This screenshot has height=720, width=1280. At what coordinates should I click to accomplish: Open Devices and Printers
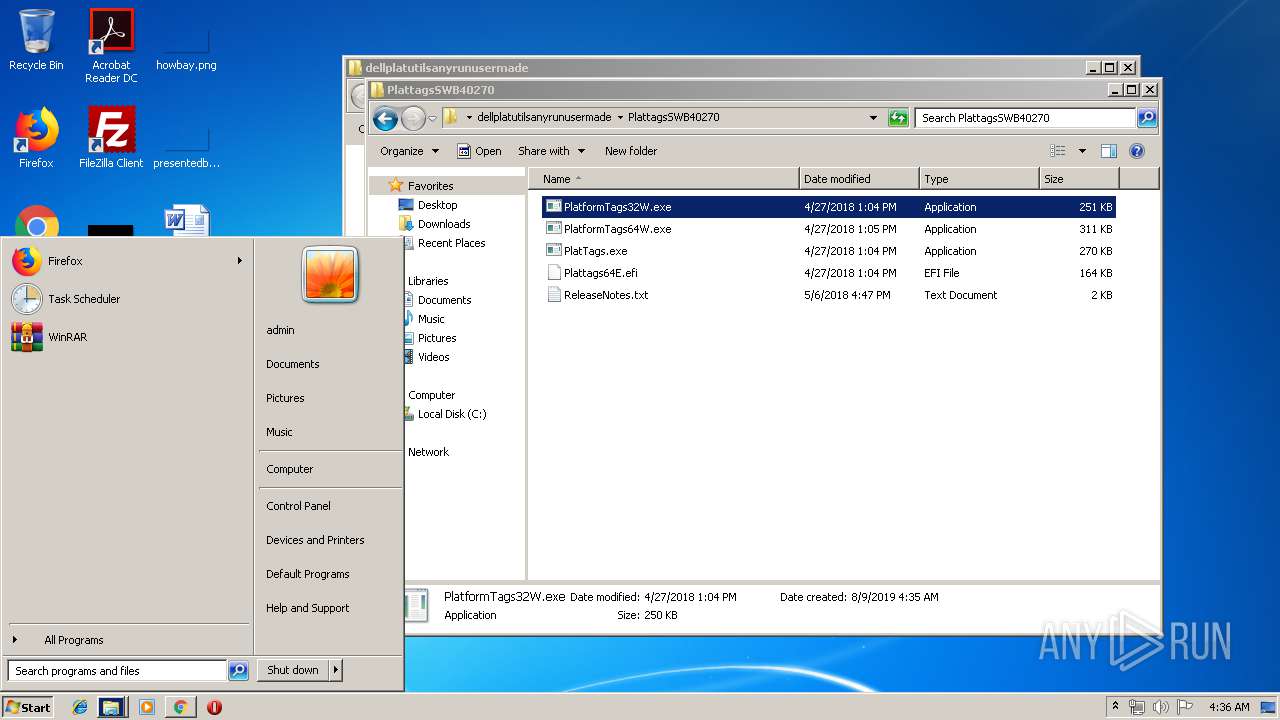[x=315, y=540]
